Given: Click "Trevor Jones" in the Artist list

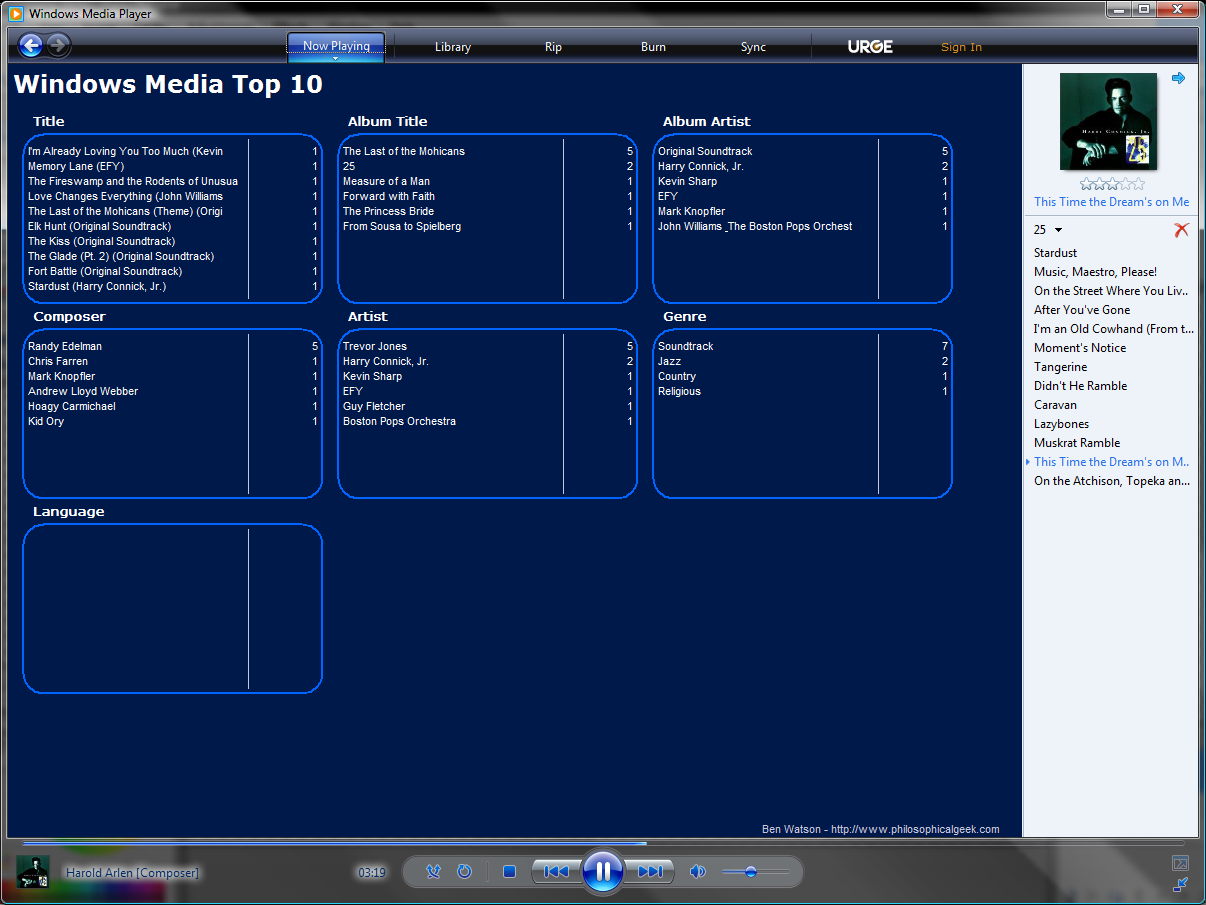Looking at the screenshot, I should pos(375,346).
